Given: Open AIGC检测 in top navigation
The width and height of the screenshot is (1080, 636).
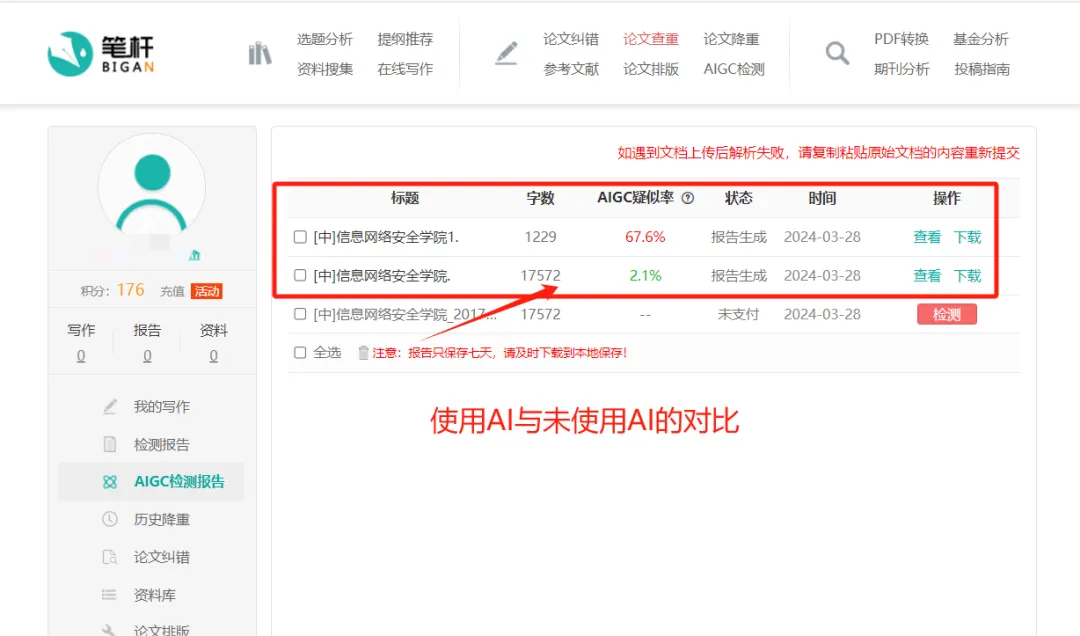Looking at the screenshot, I should coord(734,69).
